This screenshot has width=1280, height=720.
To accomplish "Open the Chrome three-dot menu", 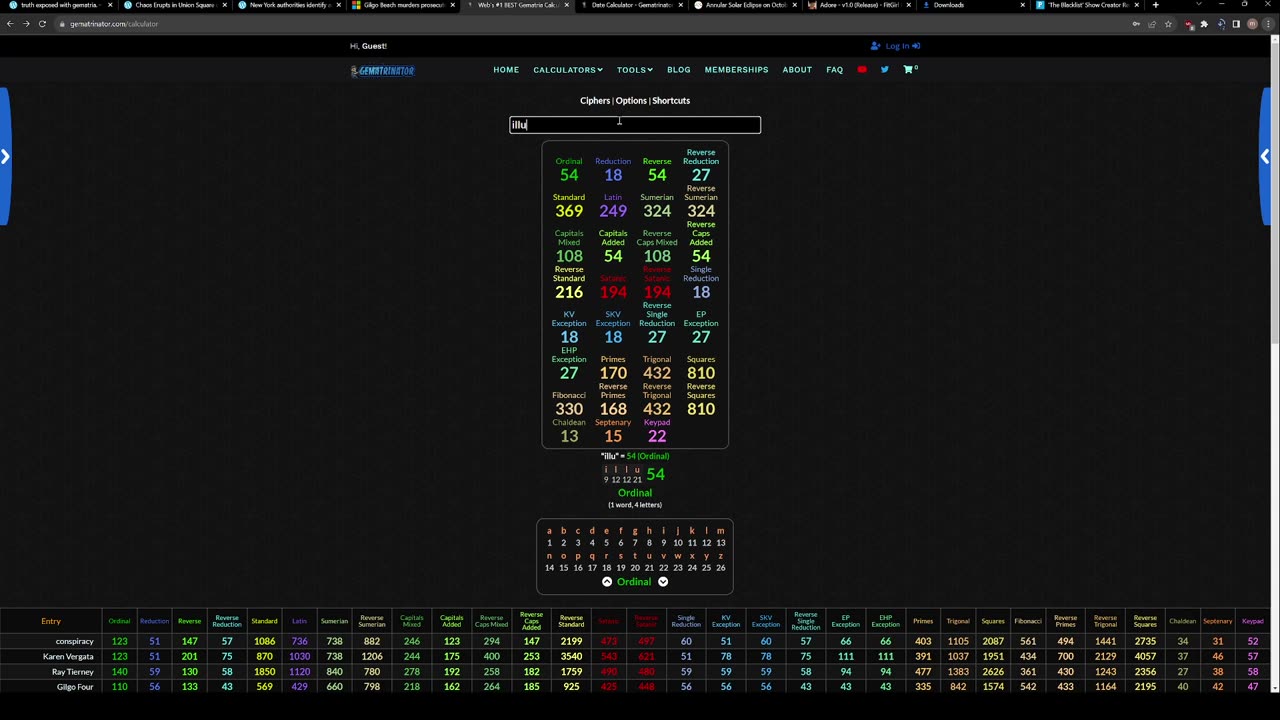I will [x=1268, y=23].
